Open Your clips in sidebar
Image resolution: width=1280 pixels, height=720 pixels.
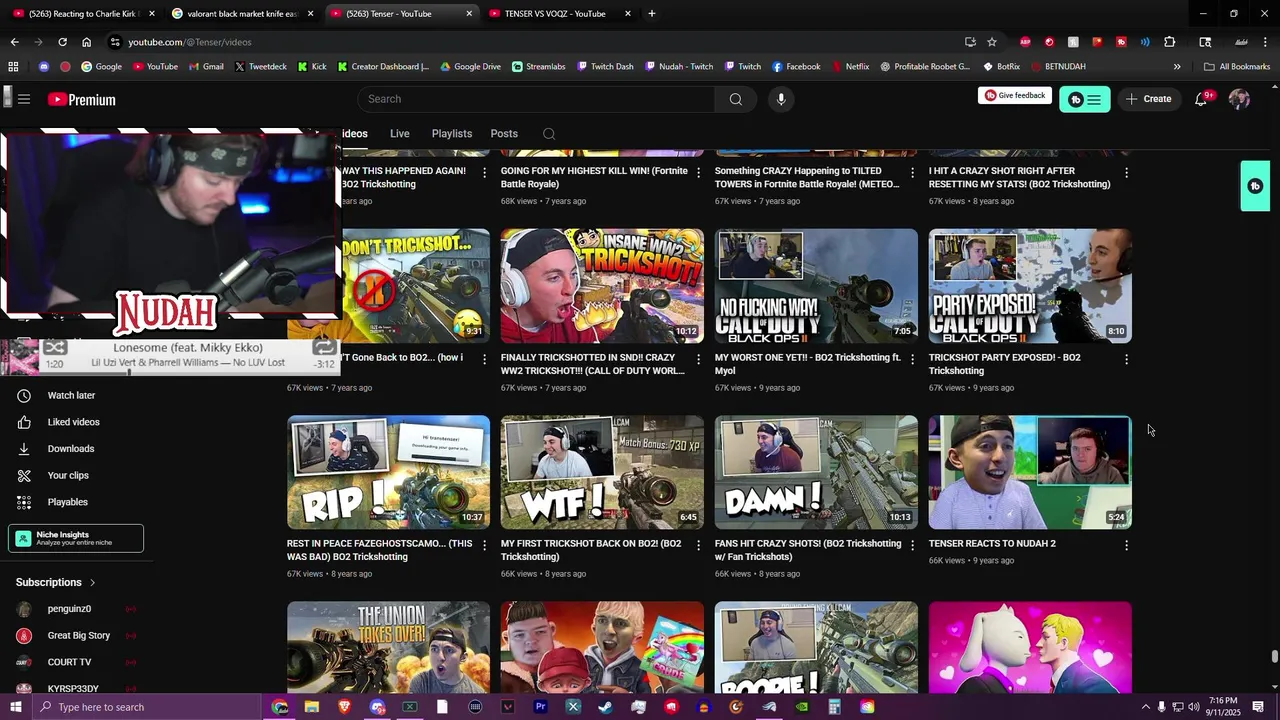tap(68, 476)
